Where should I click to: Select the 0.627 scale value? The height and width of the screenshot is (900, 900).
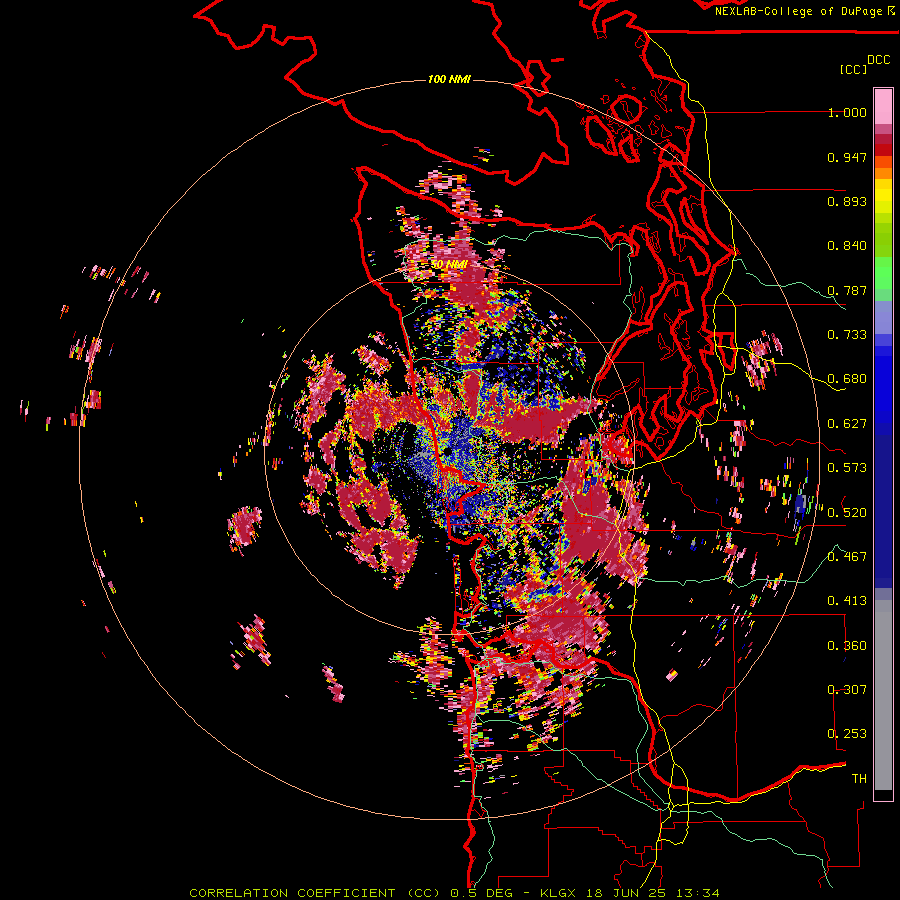[847, 424]
